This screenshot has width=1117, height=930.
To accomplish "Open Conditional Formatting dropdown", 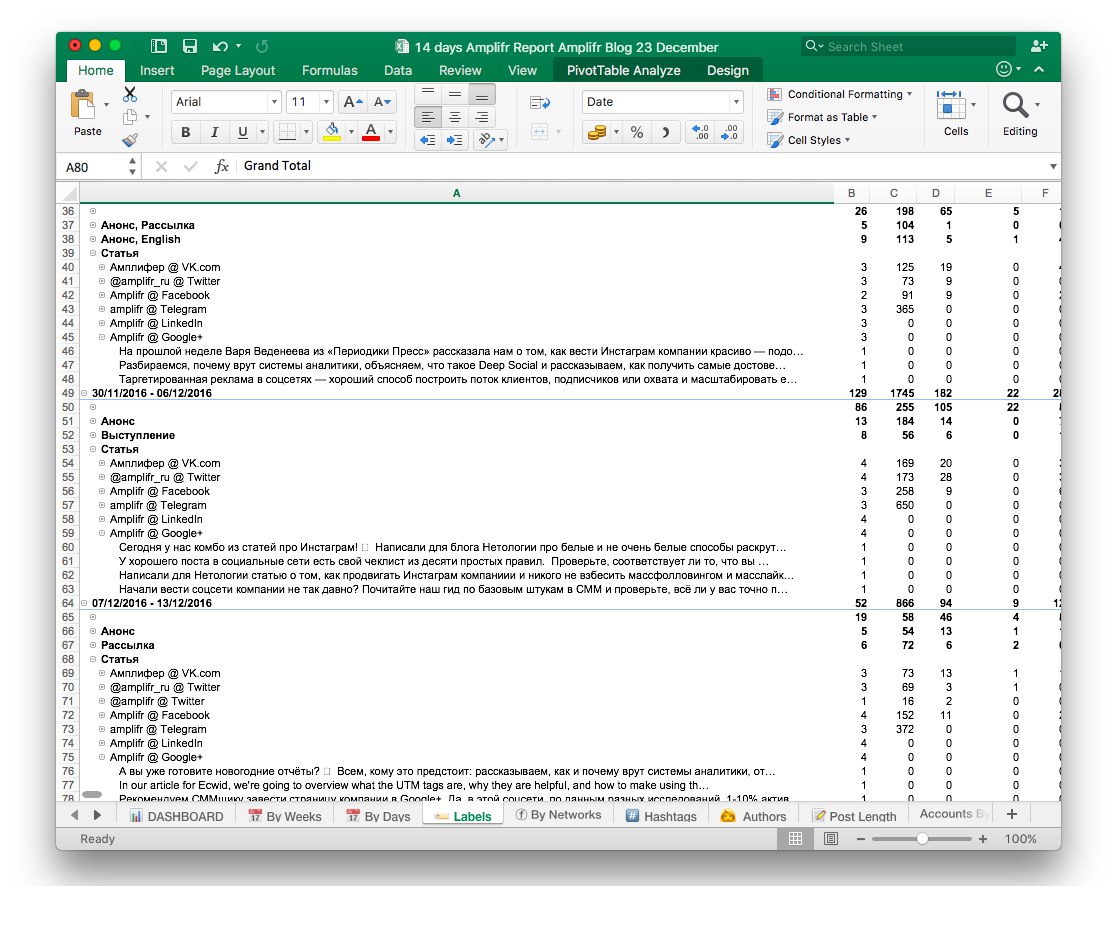I will click(x=840, y=94).
